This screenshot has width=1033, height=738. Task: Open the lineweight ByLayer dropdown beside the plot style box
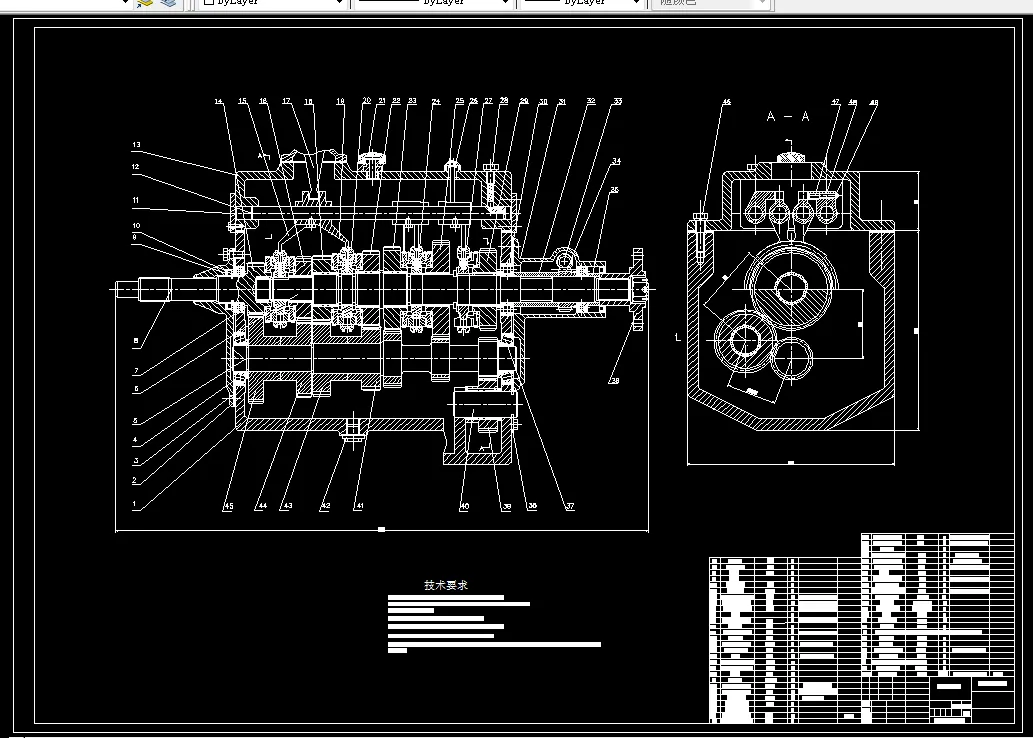(582, 3)
